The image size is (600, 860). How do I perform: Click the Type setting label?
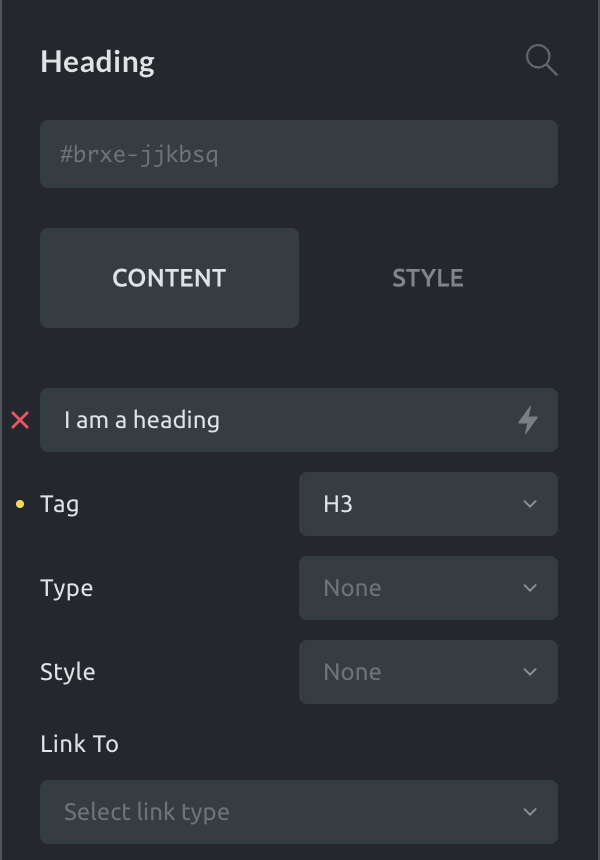66,589
